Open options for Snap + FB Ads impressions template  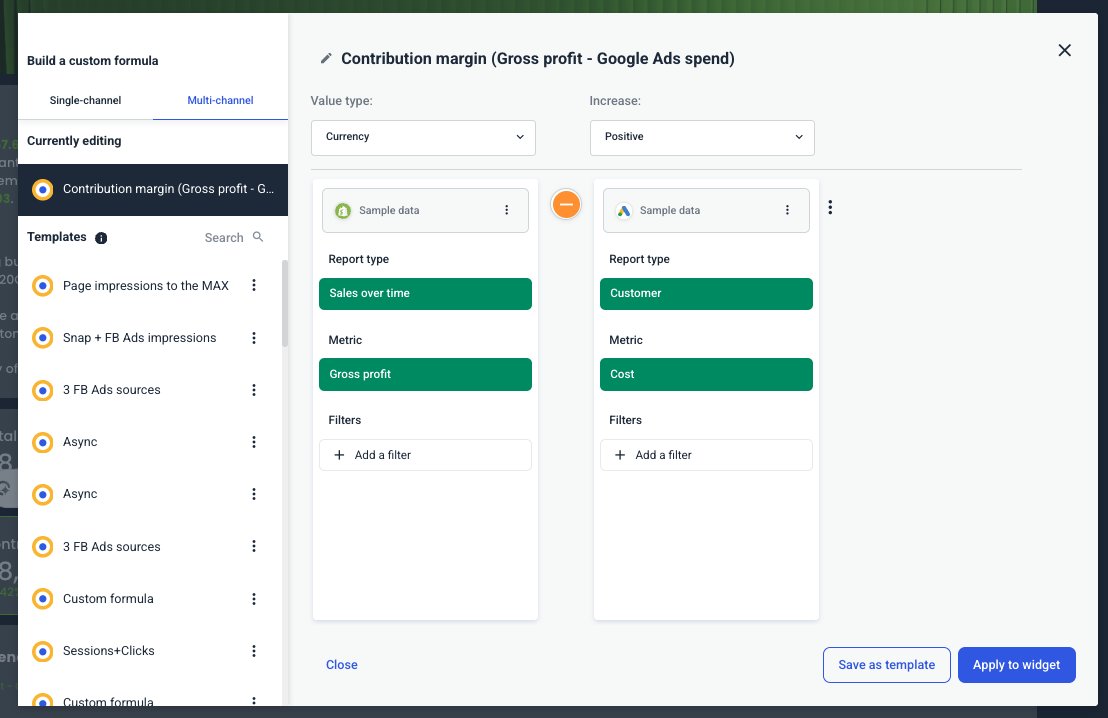(x=254, y=338)
